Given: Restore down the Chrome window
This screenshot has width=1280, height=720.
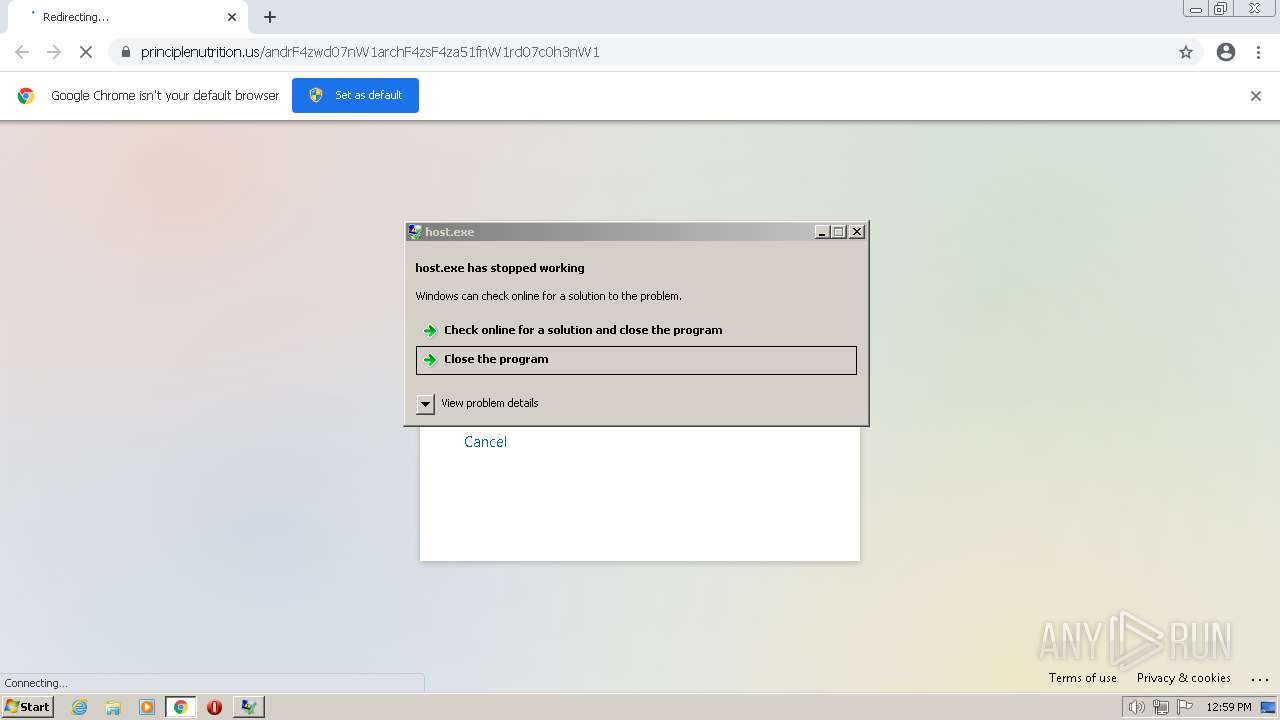Looking at the screenshot, I should tap(1220, 9).
